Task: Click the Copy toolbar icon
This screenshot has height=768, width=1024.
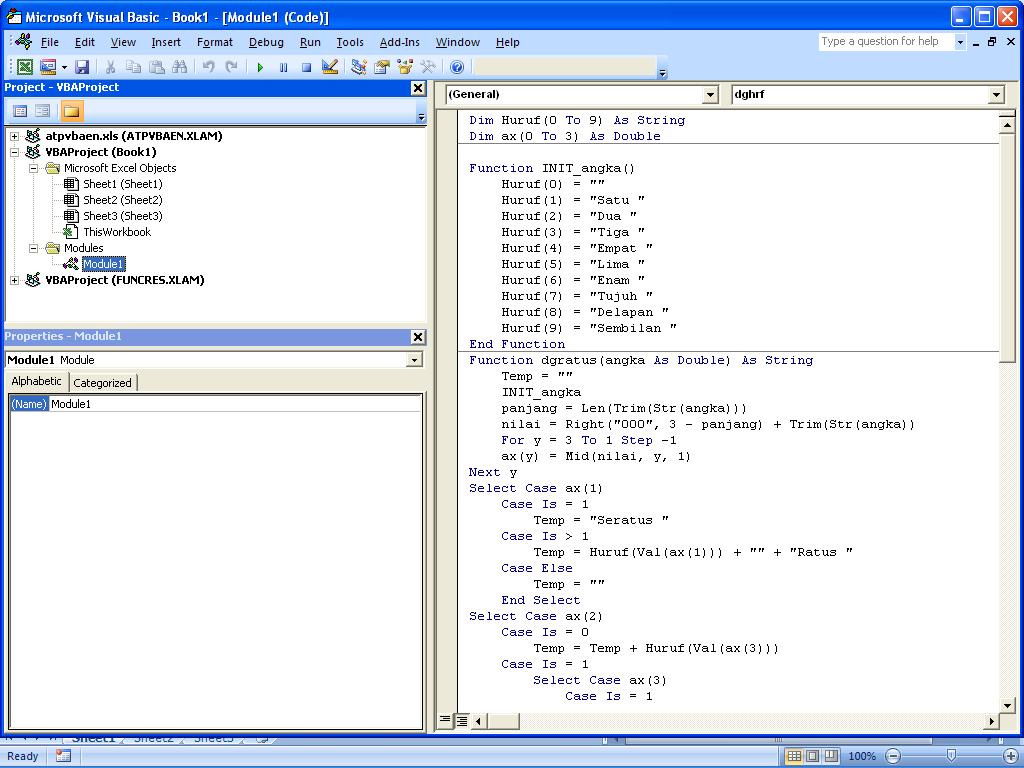Action: [x=133, y=67]
